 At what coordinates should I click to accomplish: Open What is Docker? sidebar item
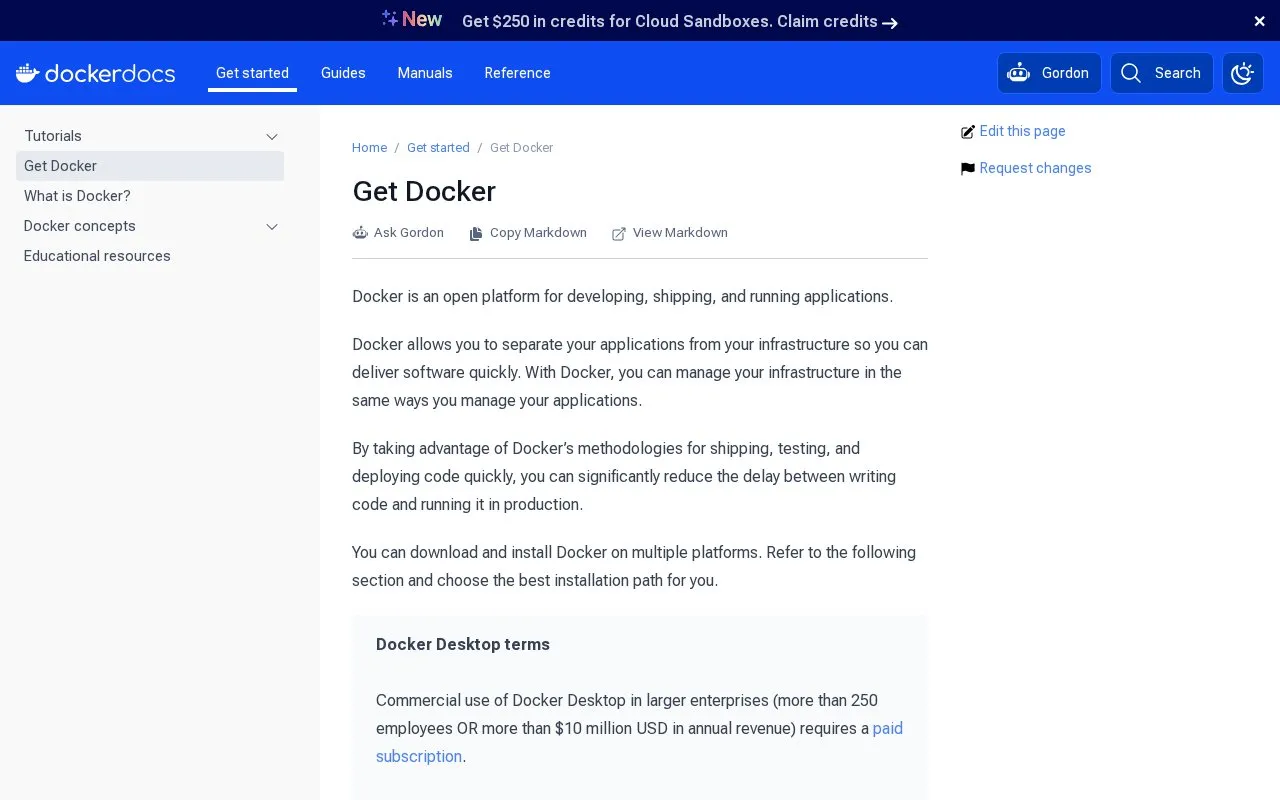(x=77, y=196)
